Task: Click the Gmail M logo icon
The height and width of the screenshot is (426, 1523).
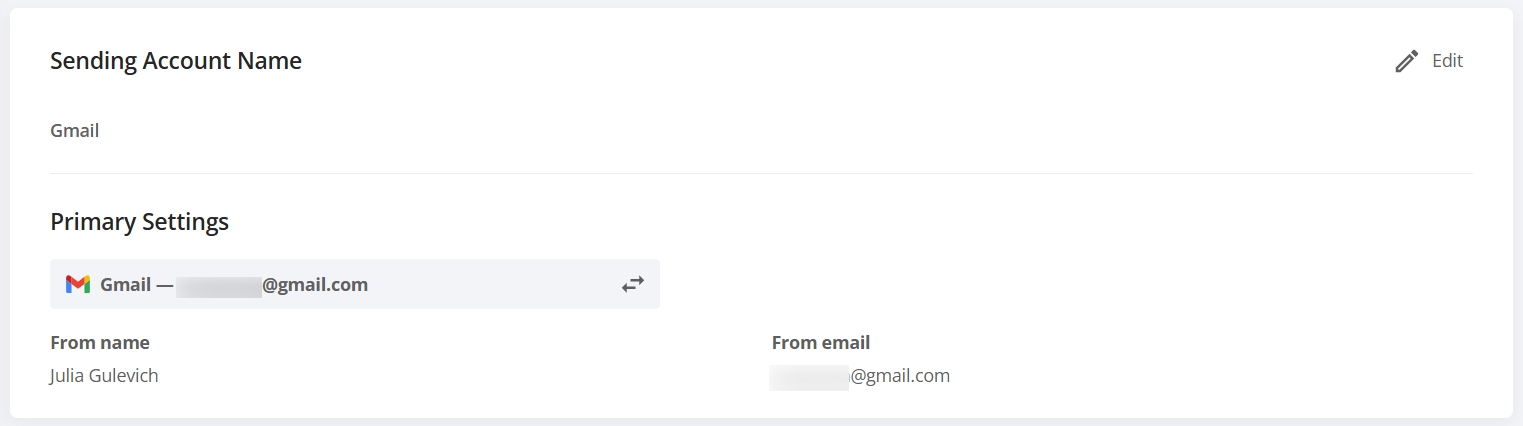Action: click(78, 284)
